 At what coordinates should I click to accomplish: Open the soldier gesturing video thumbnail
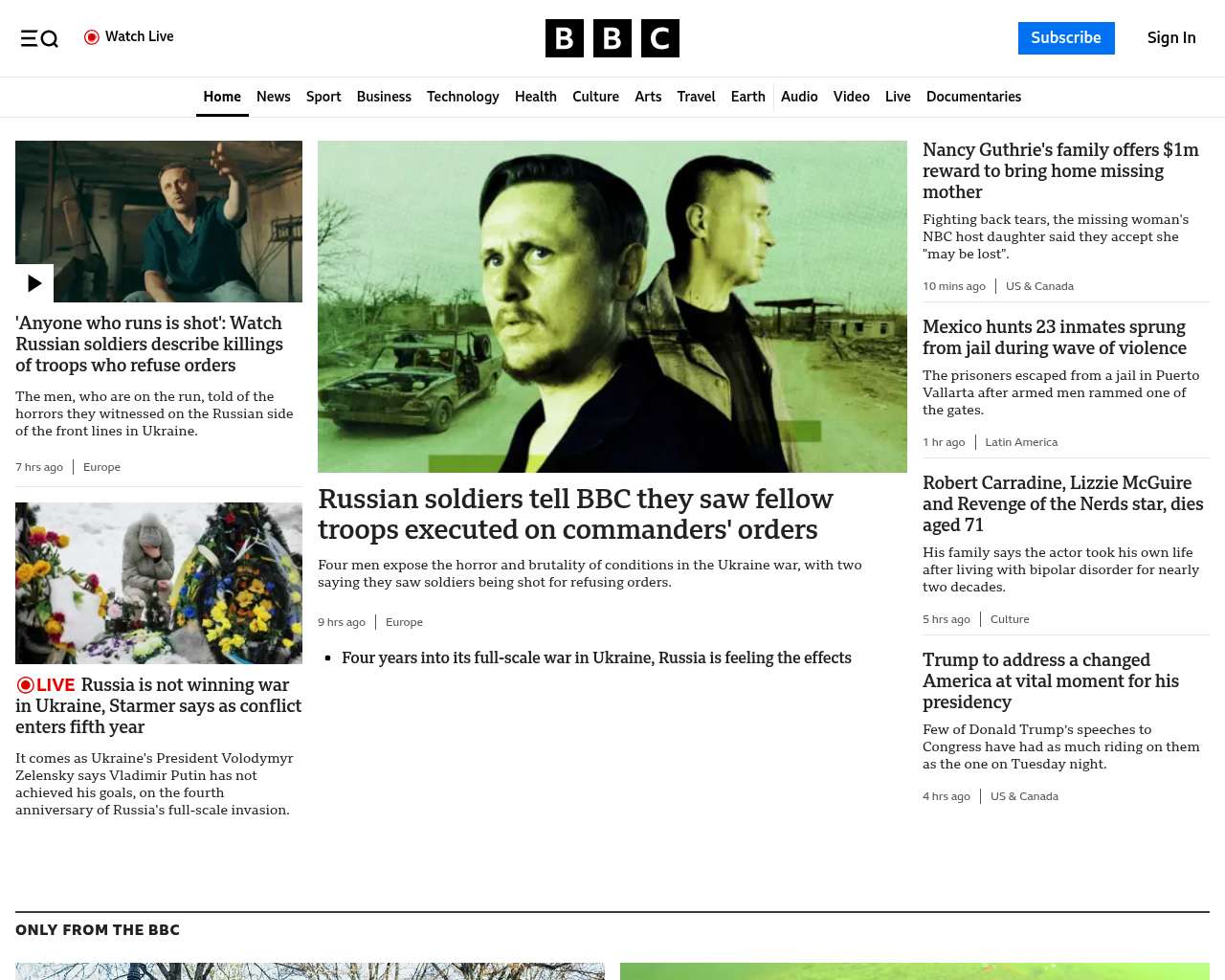click(x=159, y=221)
